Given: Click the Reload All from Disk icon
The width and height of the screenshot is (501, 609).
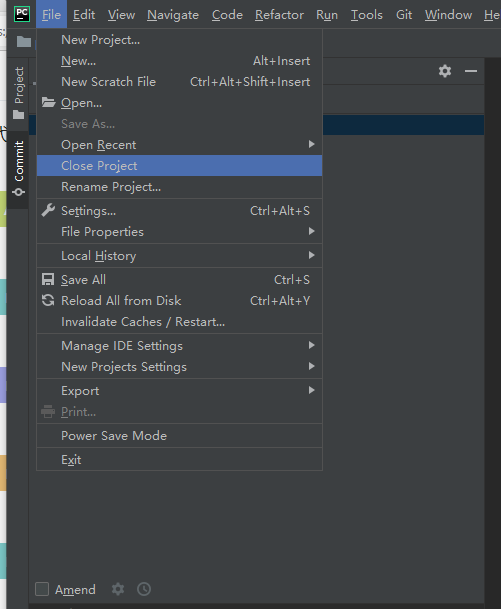Looking at the screenshot, I should click(x=48, y=301).
